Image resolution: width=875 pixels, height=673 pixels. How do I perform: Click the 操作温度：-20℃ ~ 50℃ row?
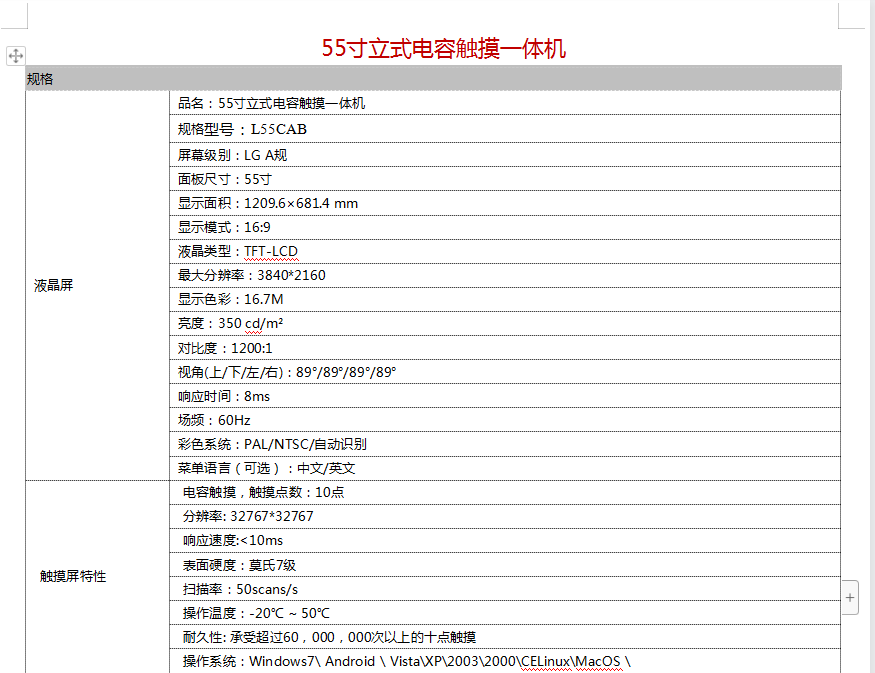(x=505, y=613)
